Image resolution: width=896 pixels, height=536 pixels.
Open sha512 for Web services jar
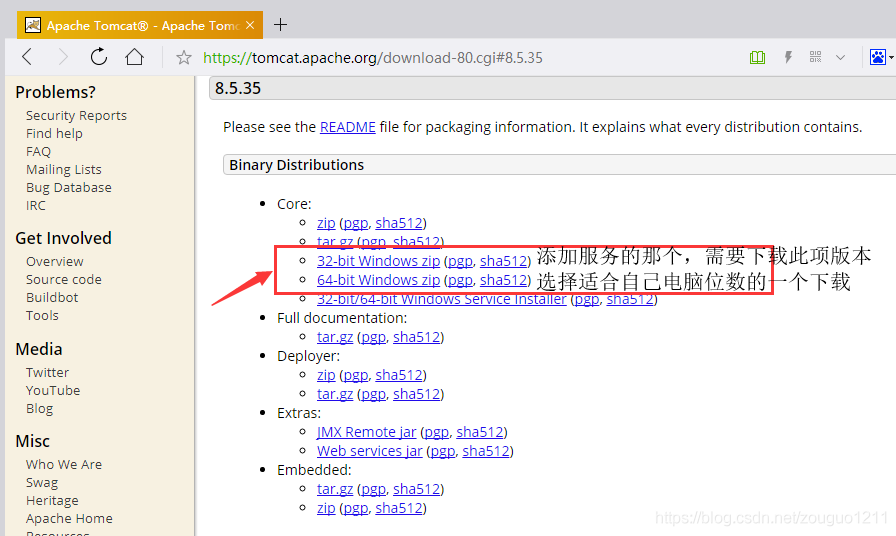click(486, 451)
